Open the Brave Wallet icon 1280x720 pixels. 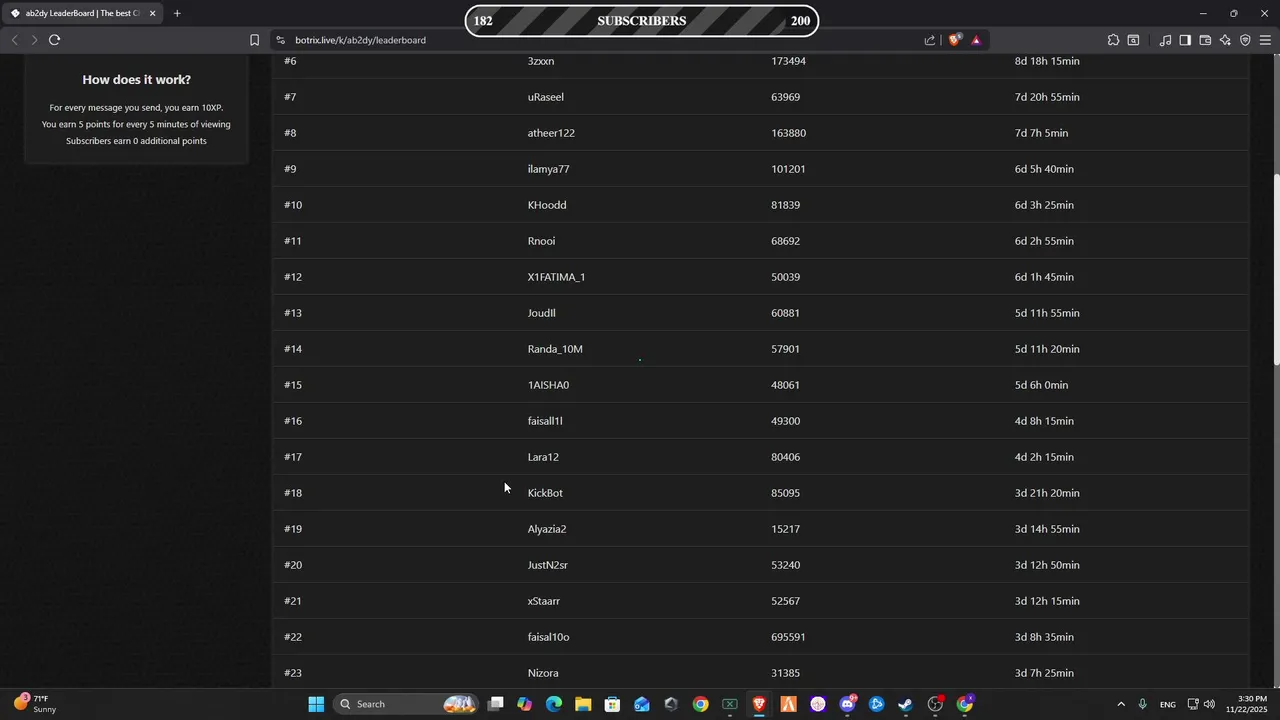coord(1205,40)
